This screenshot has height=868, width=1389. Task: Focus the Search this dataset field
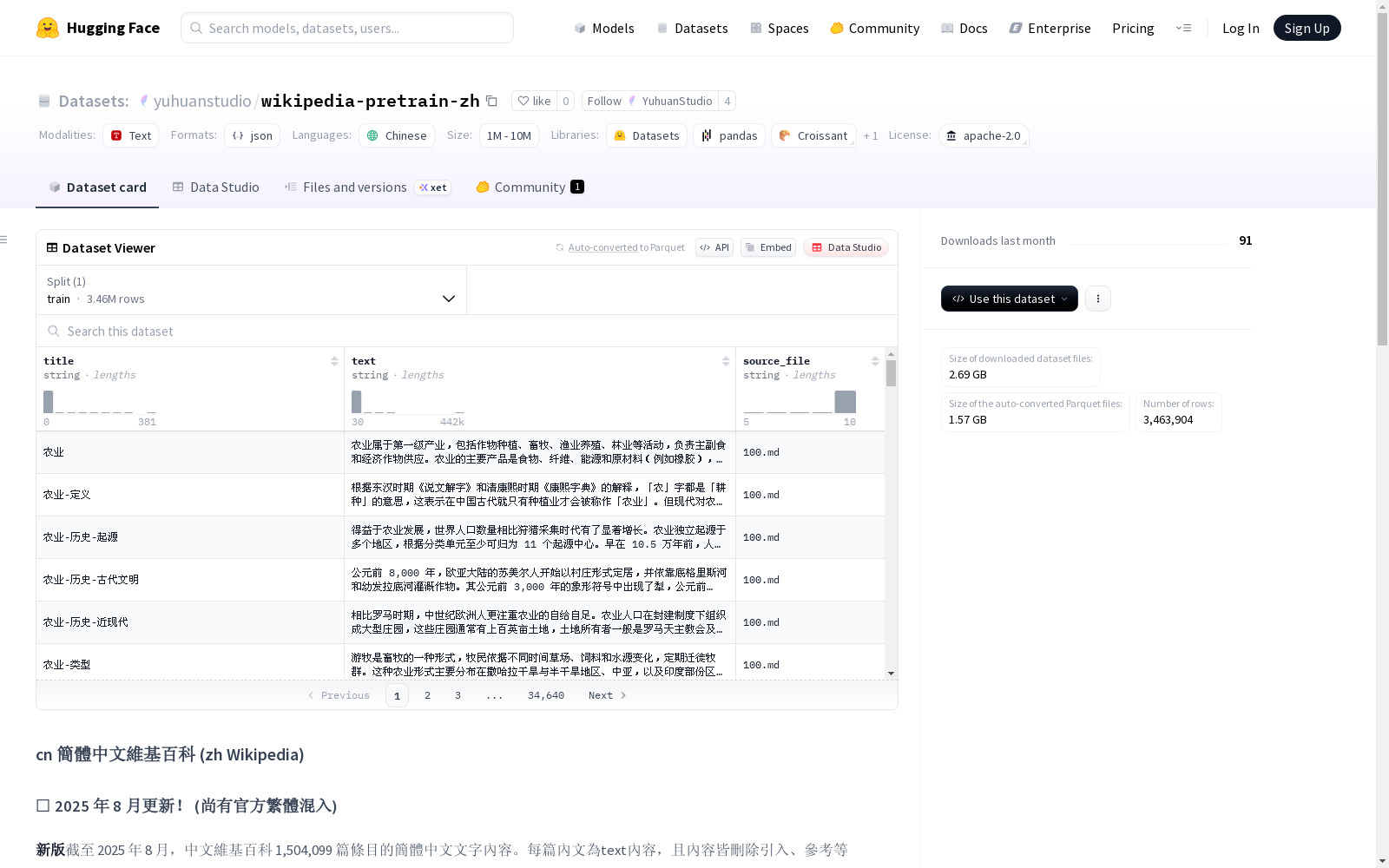(467, 332)
